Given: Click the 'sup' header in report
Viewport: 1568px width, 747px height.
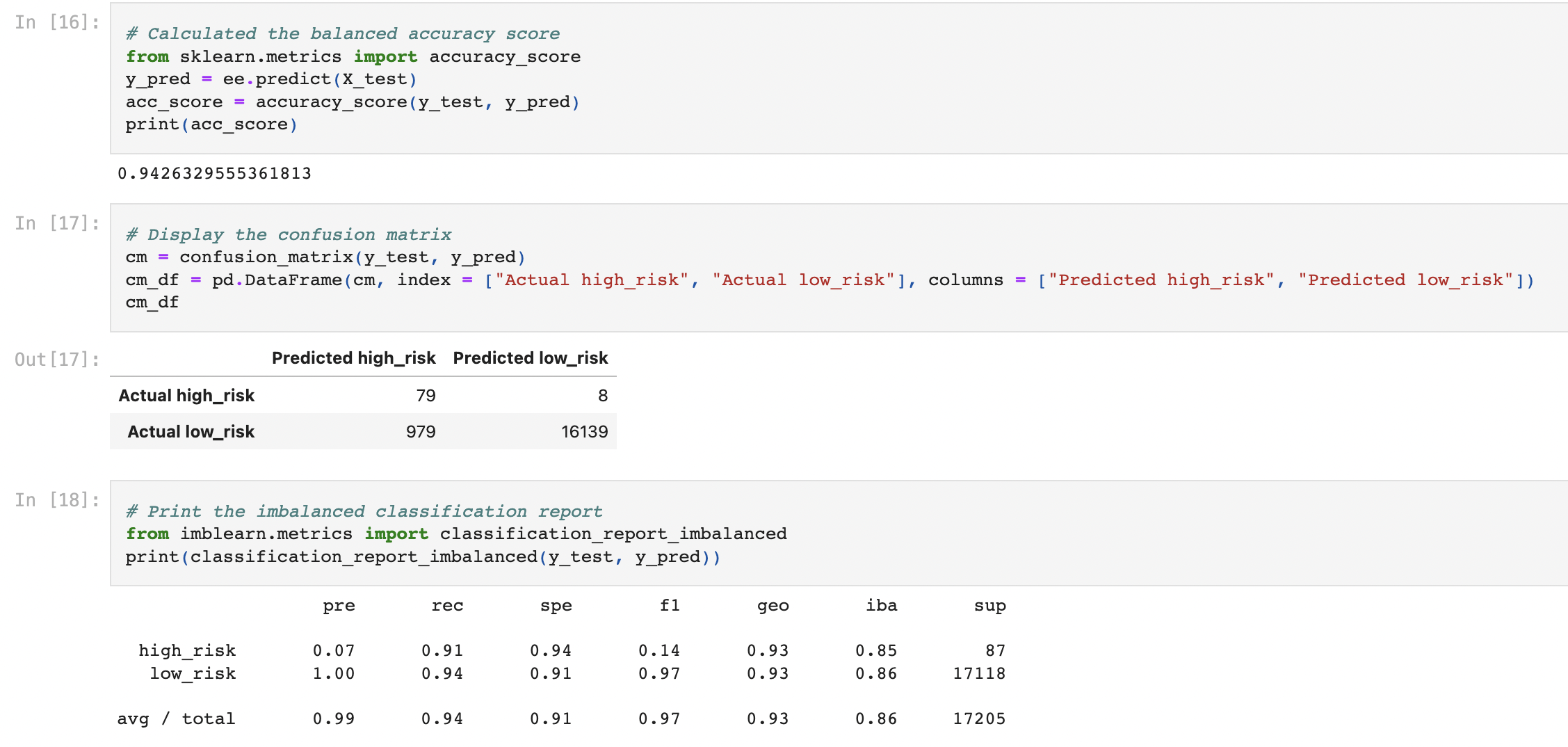Looking at the screenshot, I should (x=990, y=606).
